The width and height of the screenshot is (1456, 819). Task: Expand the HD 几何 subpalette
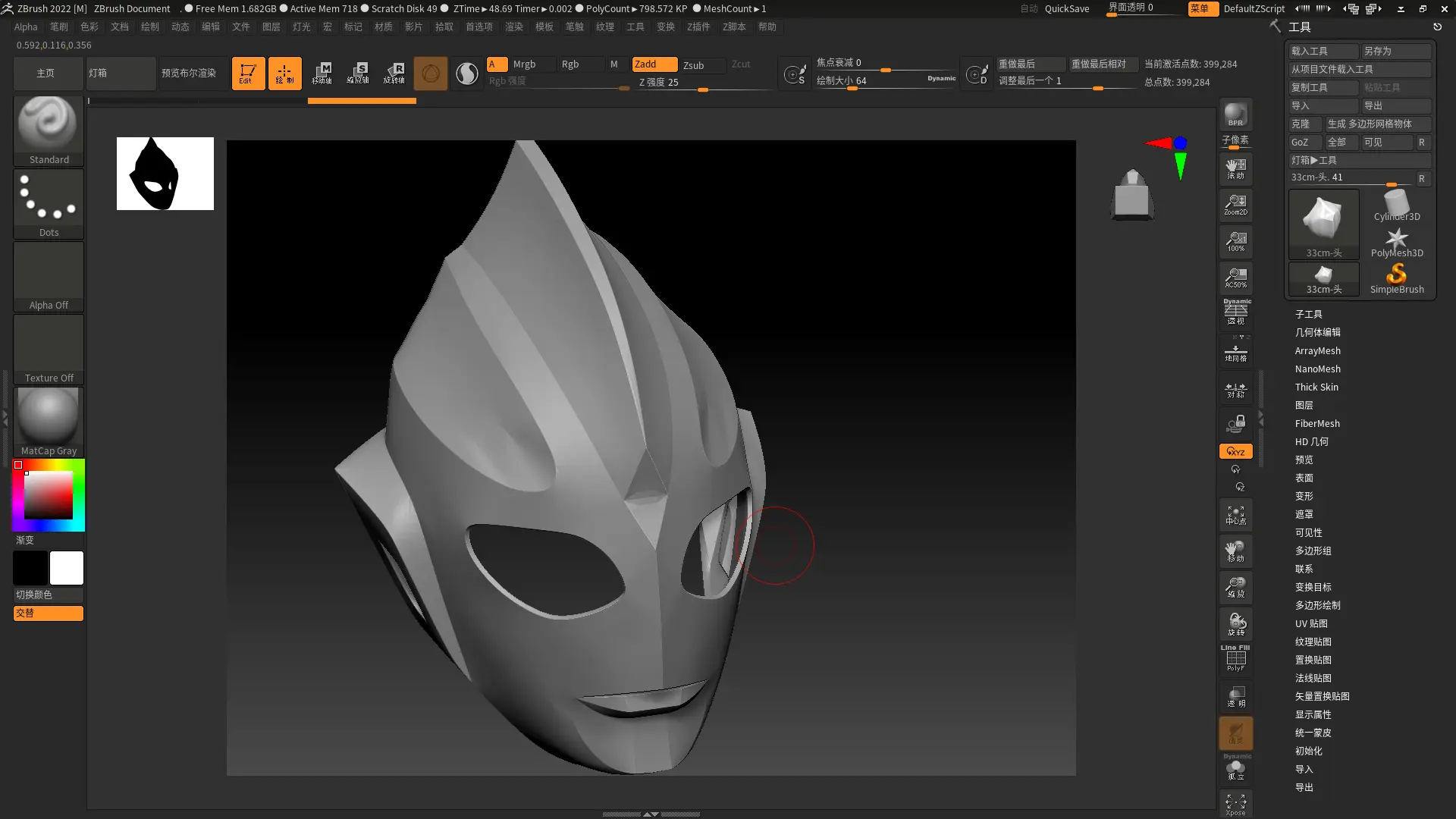coord(1311,441)
